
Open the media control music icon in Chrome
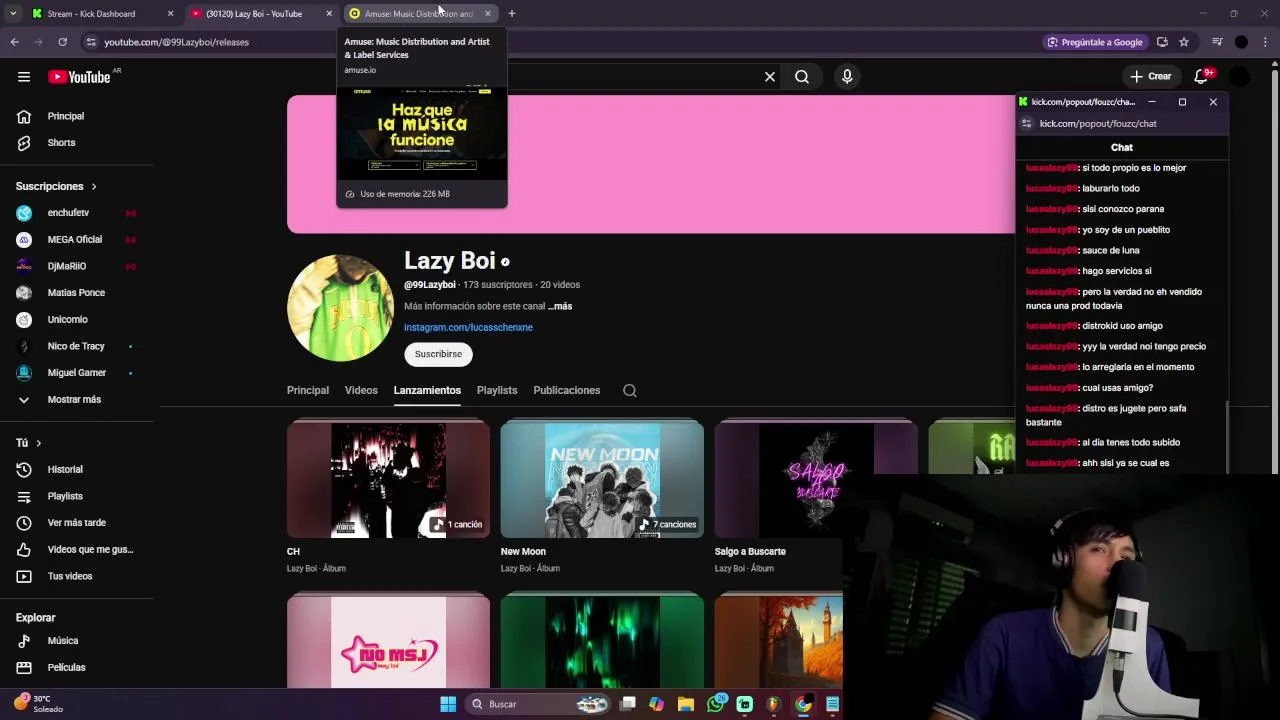click(1217, 42)
